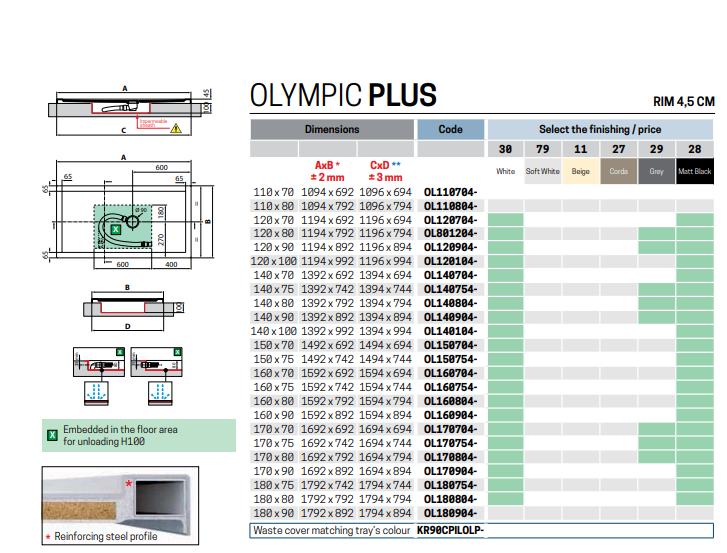Click the yellow warning triangle icon
The width and height of the screenshot is (727, 553).
[x=175, y=128]
